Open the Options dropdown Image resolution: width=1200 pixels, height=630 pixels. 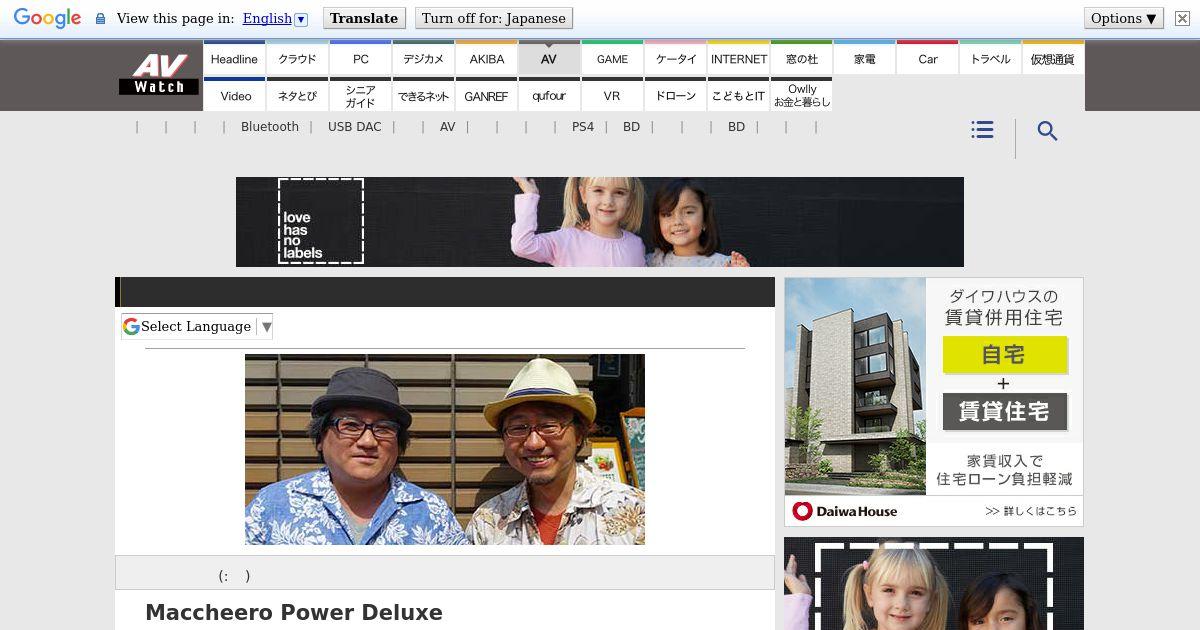pyautogui.click(x=1123, y=18)
